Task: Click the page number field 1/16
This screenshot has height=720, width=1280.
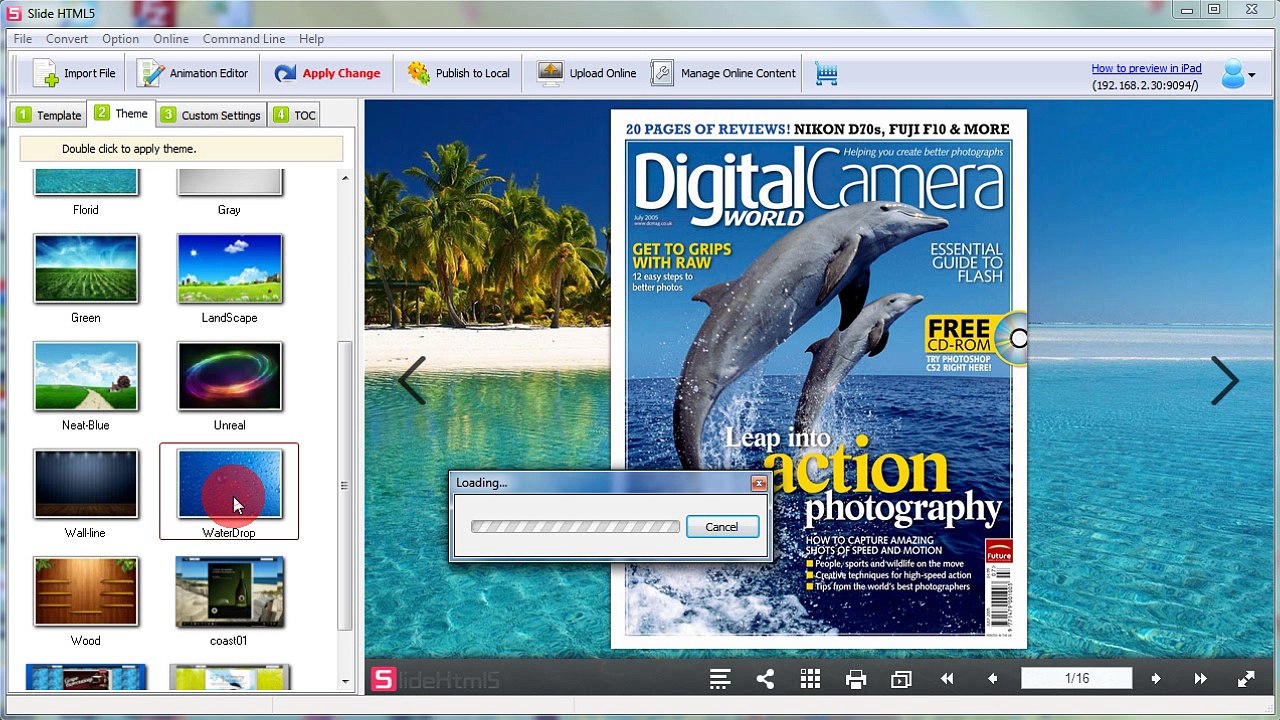Action: [1077, 679]
